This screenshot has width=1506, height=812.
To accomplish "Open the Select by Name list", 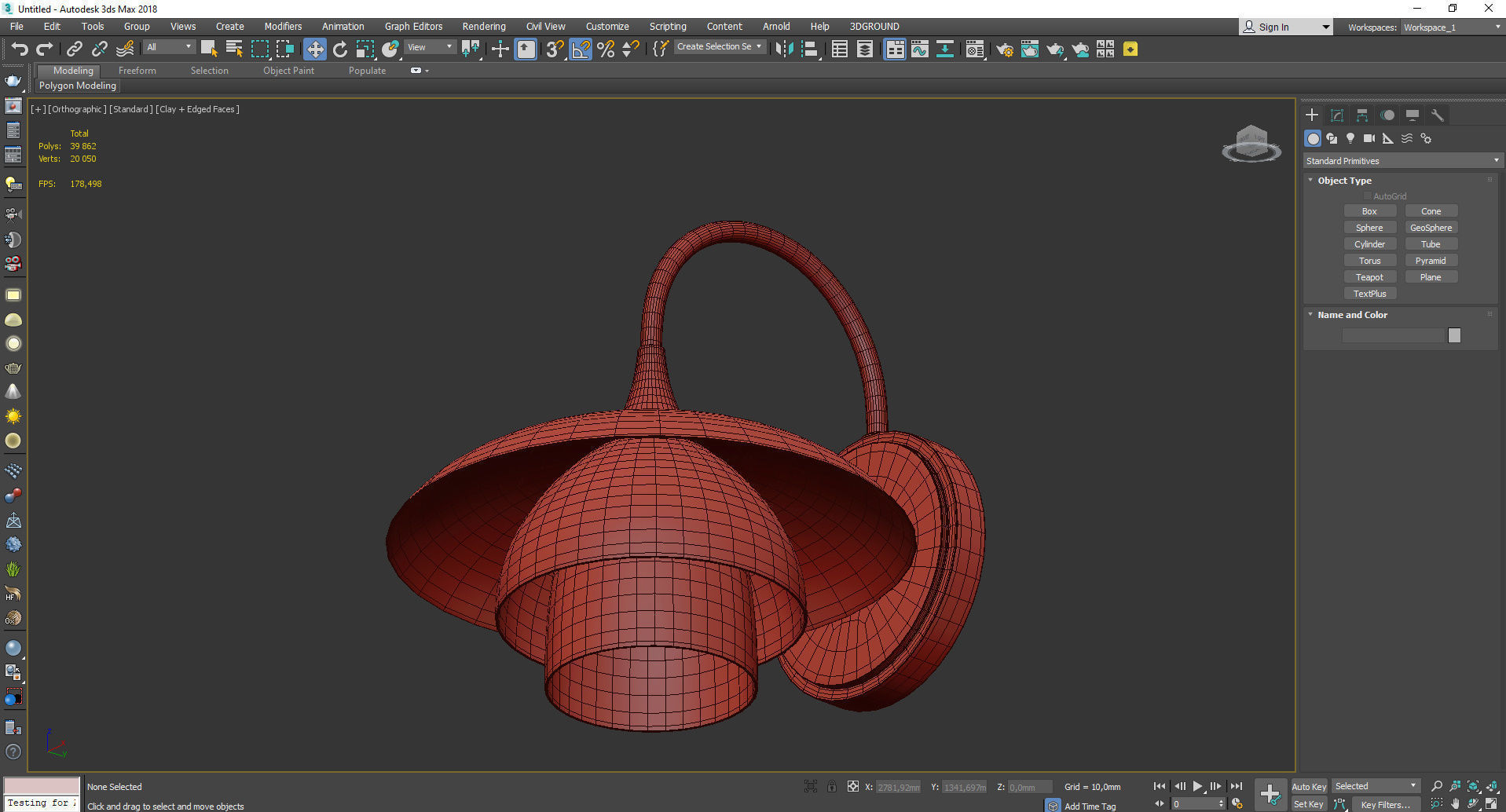I will pos(234,49).
